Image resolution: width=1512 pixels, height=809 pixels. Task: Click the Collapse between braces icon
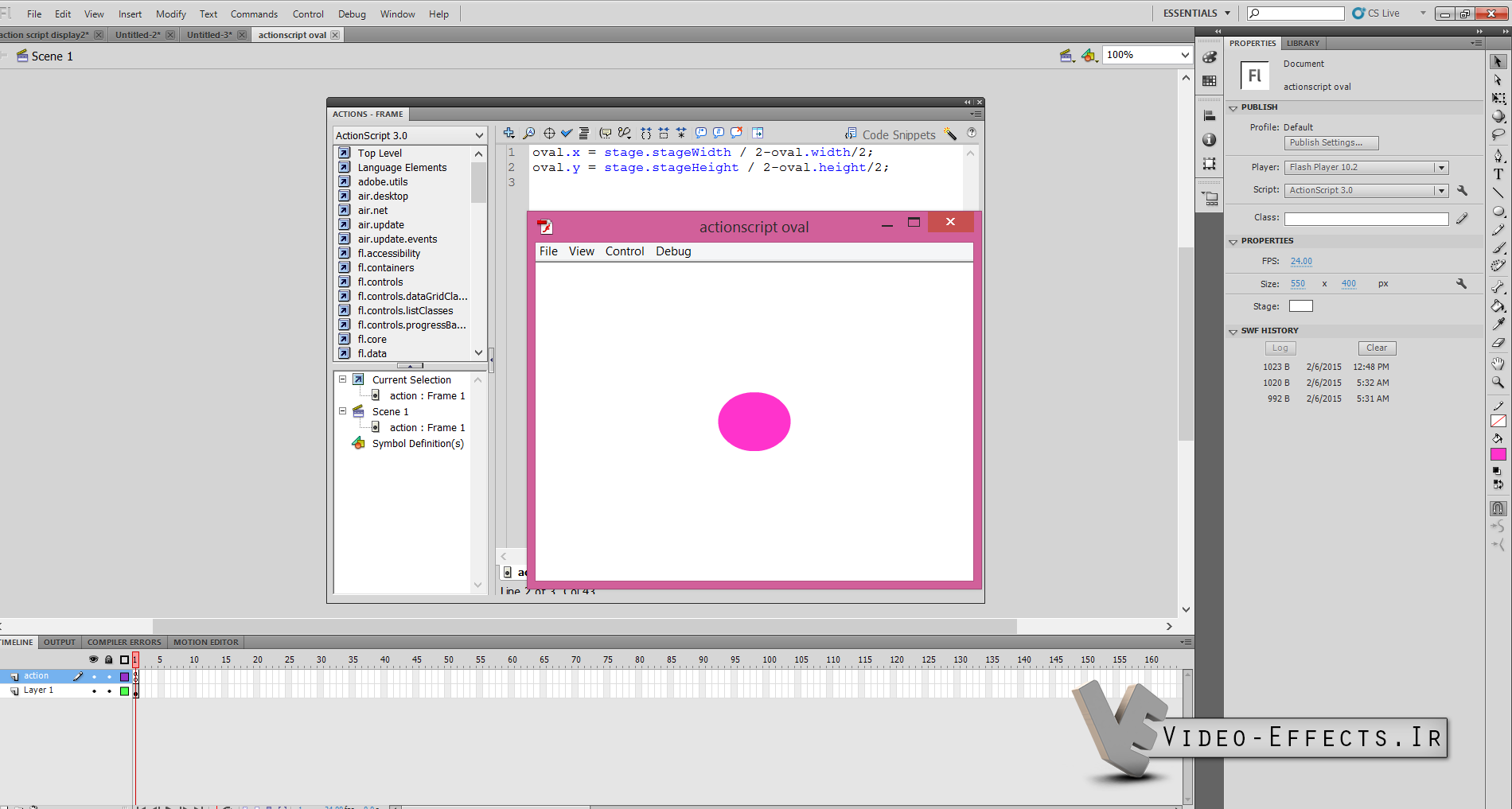646,133
